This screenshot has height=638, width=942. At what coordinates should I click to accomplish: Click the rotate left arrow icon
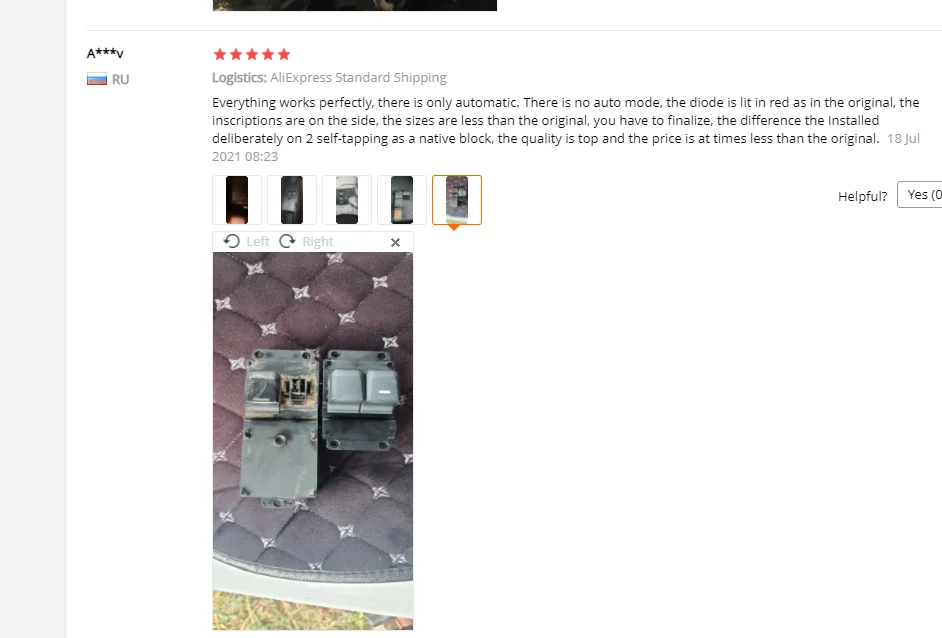click(231, 242)
